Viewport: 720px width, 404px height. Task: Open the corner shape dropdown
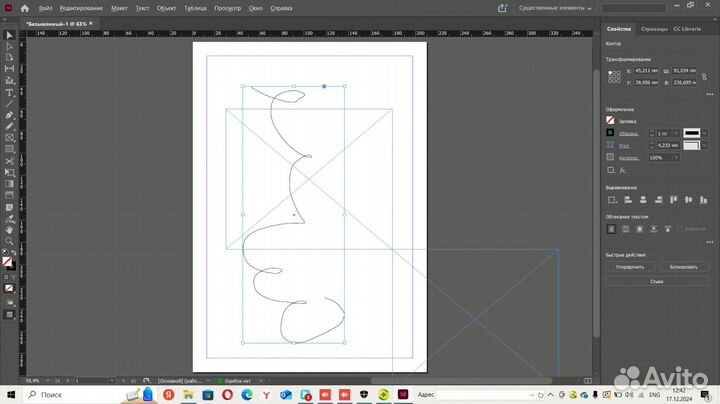704,145
